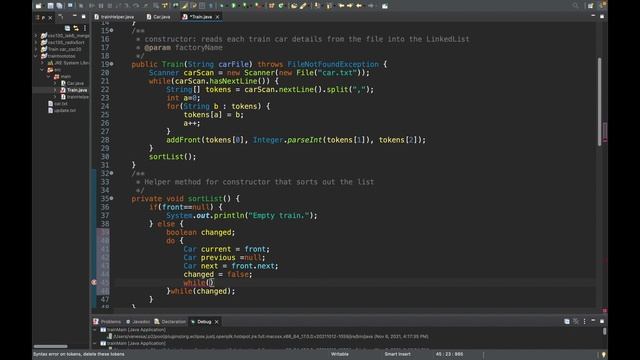640x360 pixels.
Task: Expand the JRE System Library node
Action: (42, 63)
